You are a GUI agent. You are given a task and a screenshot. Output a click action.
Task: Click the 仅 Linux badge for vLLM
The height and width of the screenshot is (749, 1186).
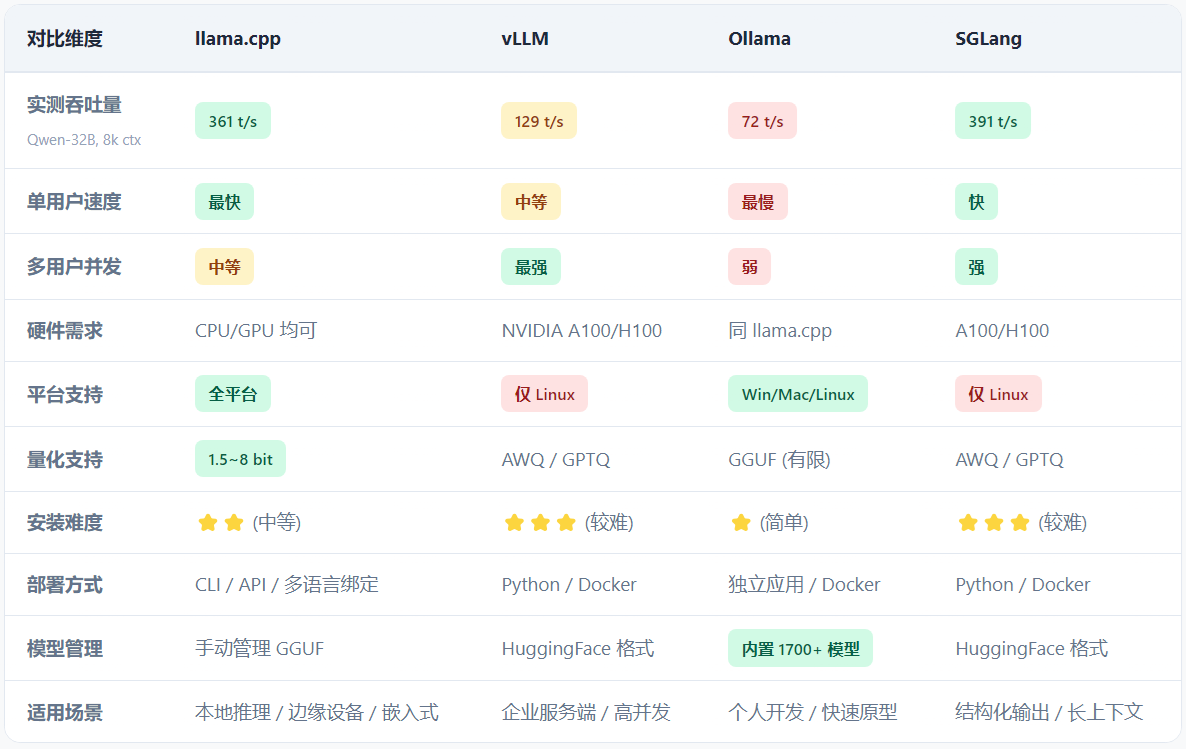click(545, 394)
